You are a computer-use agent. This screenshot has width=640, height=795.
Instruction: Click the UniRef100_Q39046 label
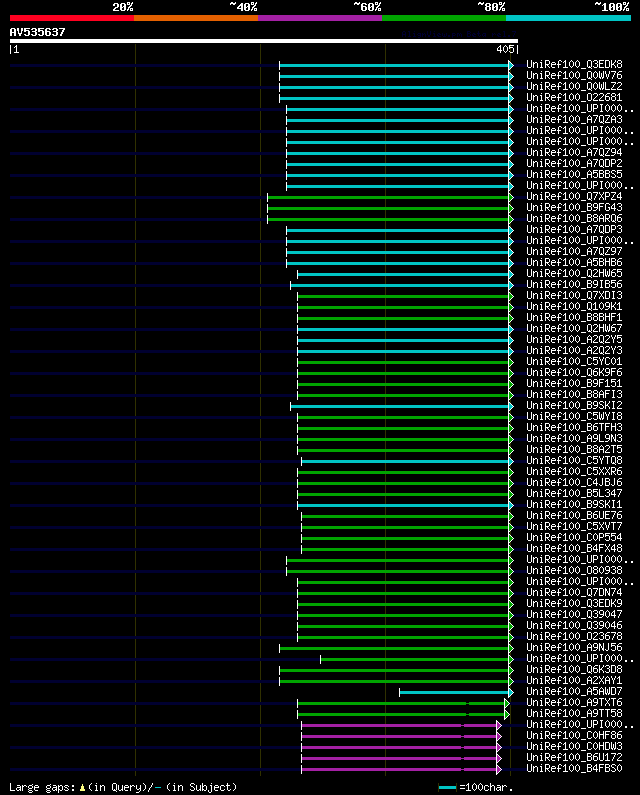[574, 626]
